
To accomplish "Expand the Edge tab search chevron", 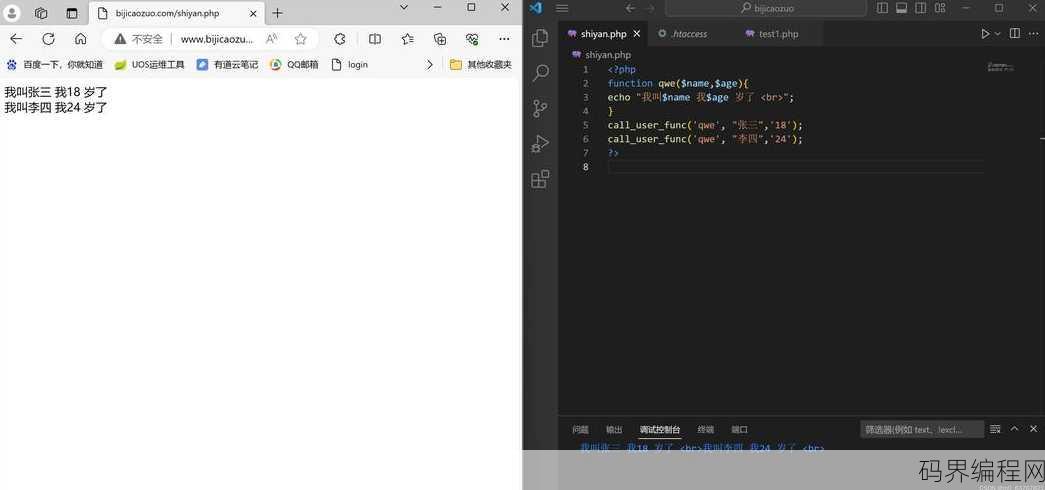I will point(404,7).
